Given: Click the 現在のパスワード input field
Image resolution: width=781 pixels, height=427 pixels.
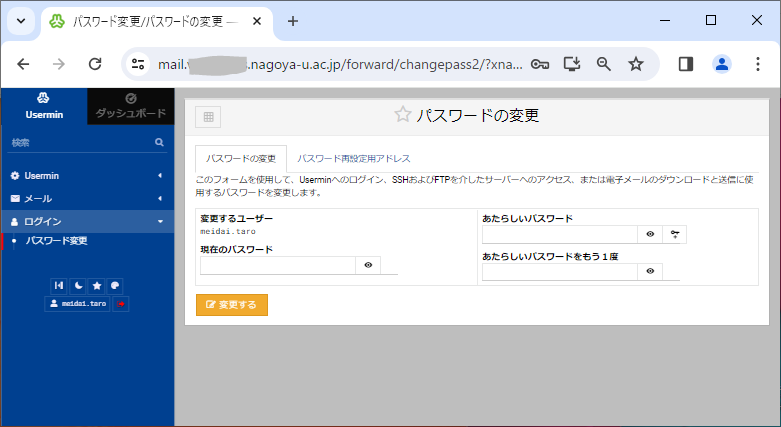Looking at the screenshot, I should [x=278, y=265].
